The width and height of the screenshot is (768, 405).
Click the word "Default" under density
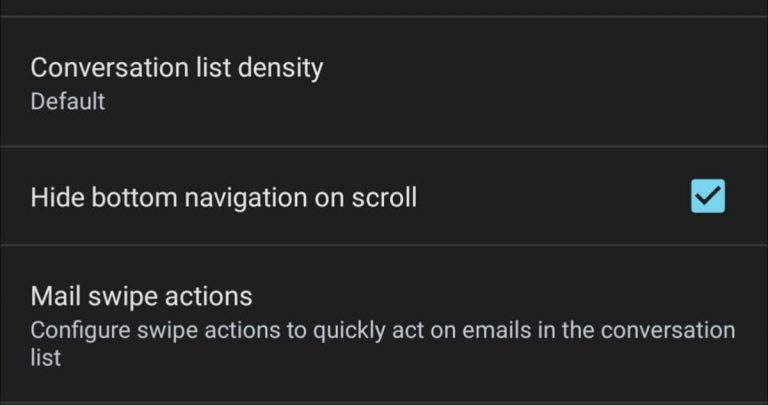click(68, 101)
